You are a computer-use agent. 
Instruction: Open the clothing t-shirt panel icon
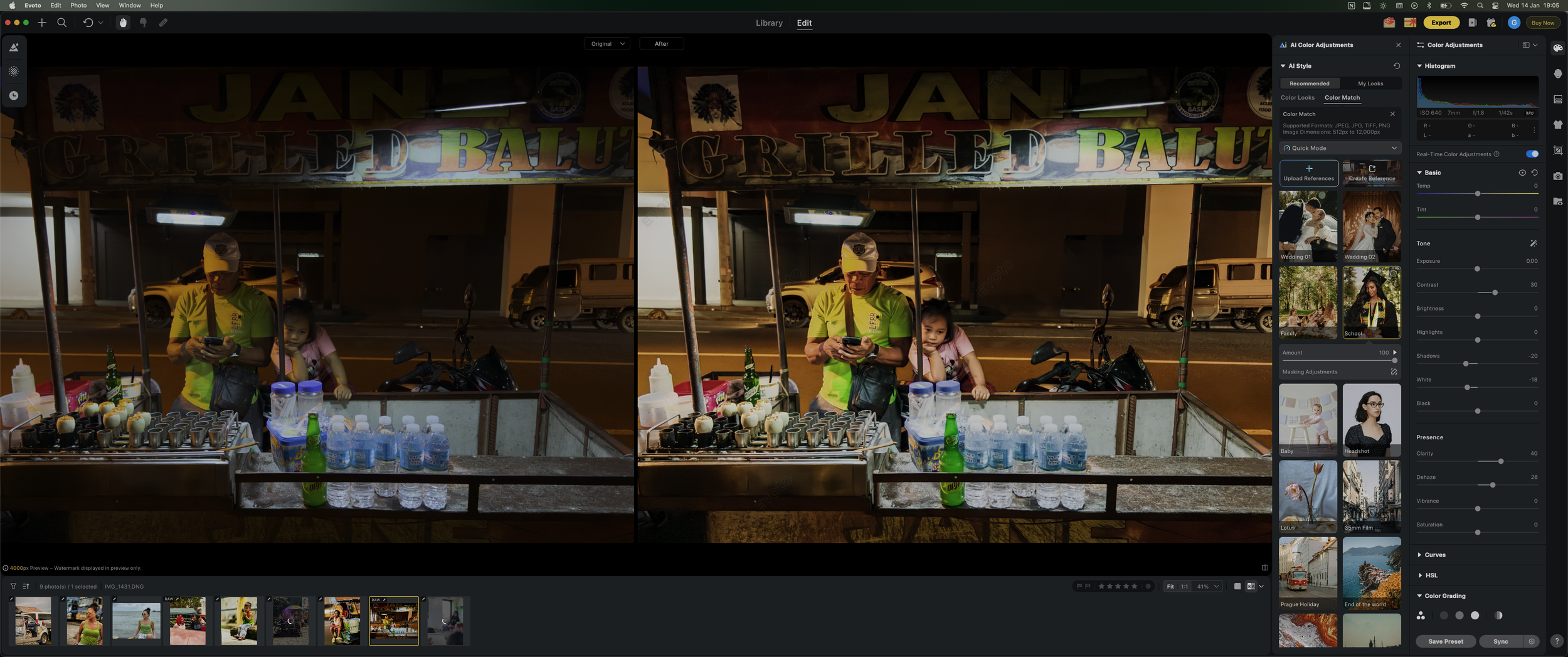click(x=1558, y=125)
